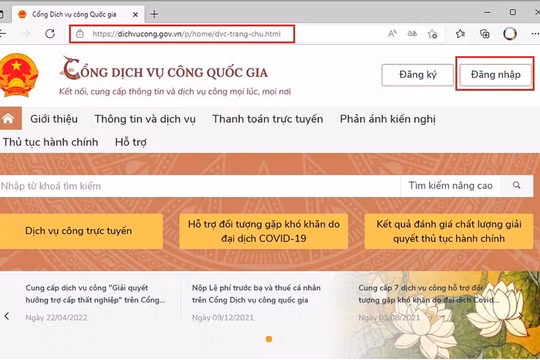Click the address bar URL field
This screenshot has height=360, width=540.
182,34
